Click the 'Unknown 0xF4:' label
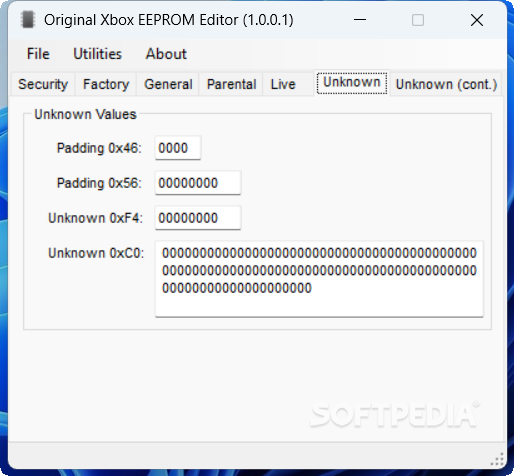The height and width of the screenshot is (476, 514). pos(95,218)
